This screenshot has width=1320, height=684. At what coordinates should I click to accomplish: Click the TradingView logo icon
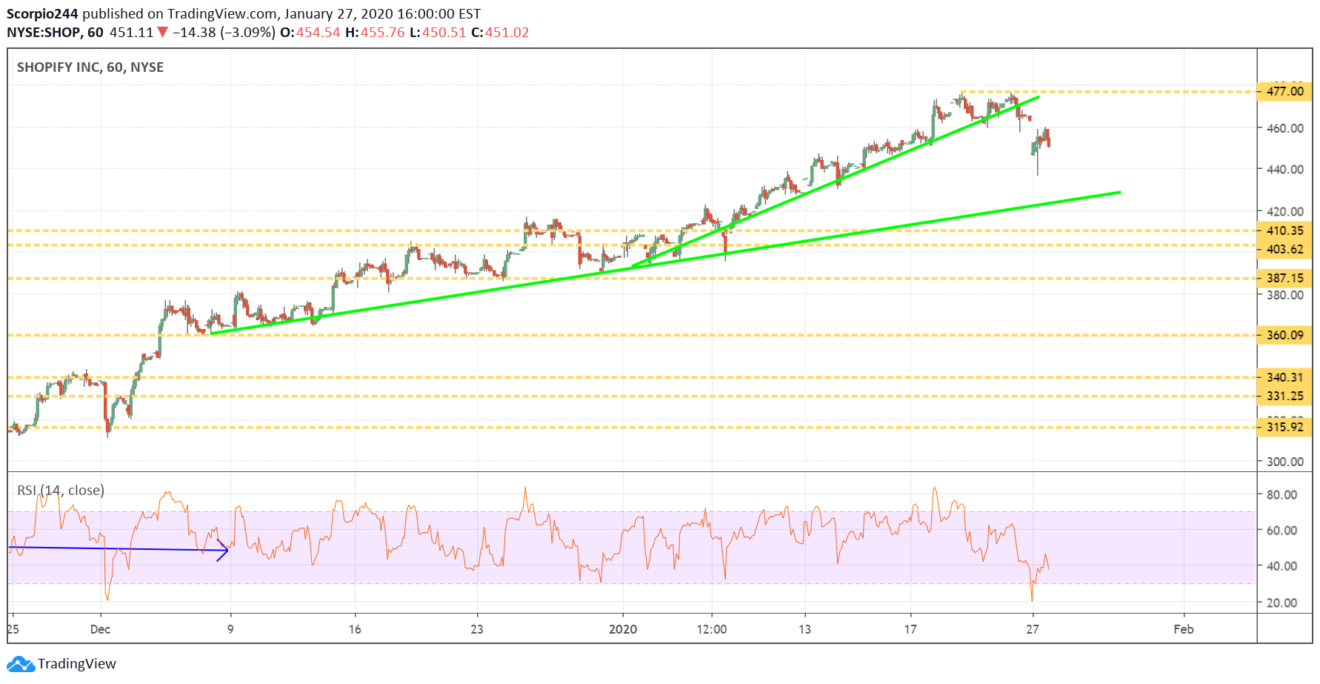[x=20, y=664]
